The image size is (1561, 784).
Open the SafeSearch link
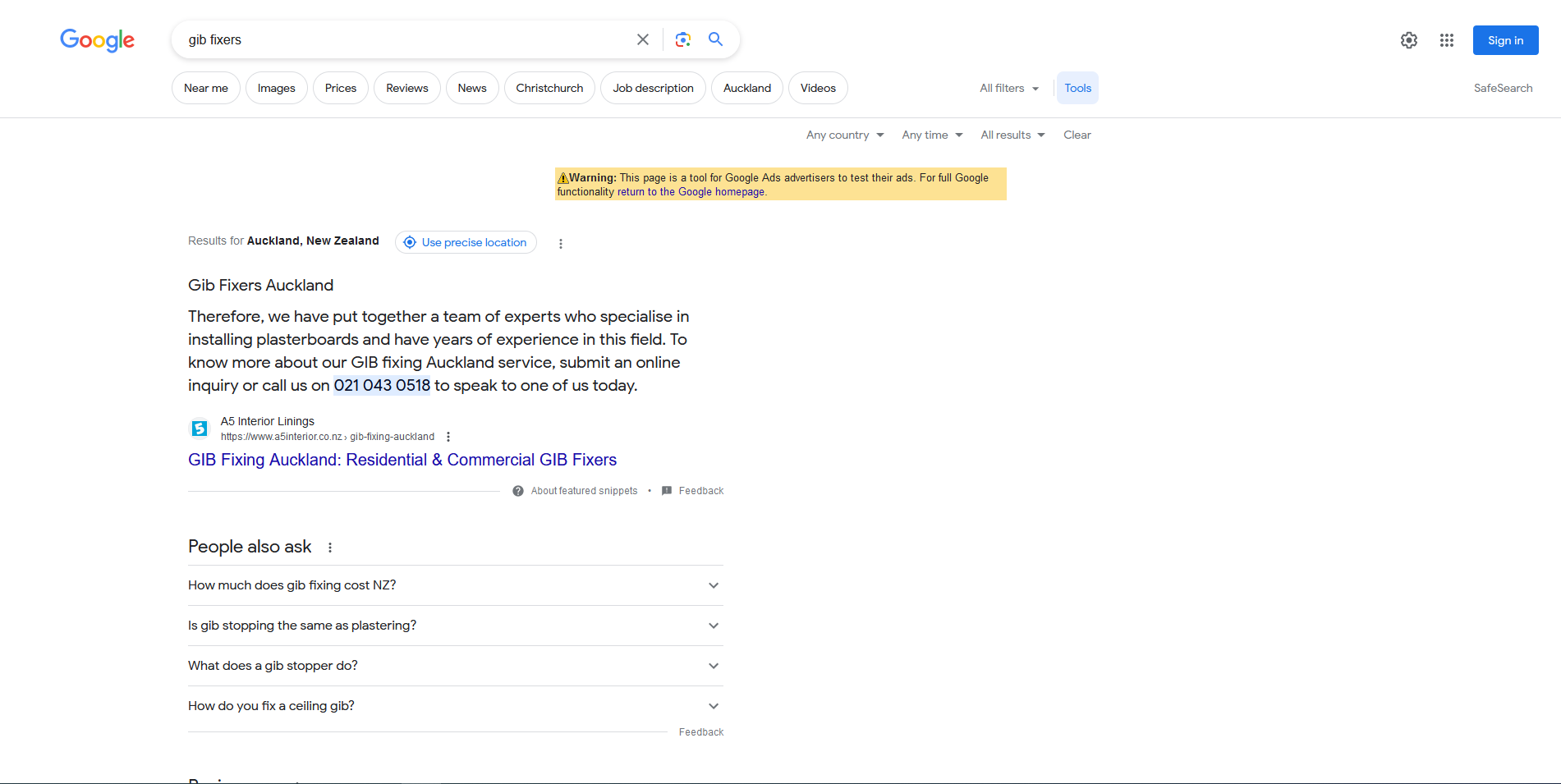(x=1503, y=88)
